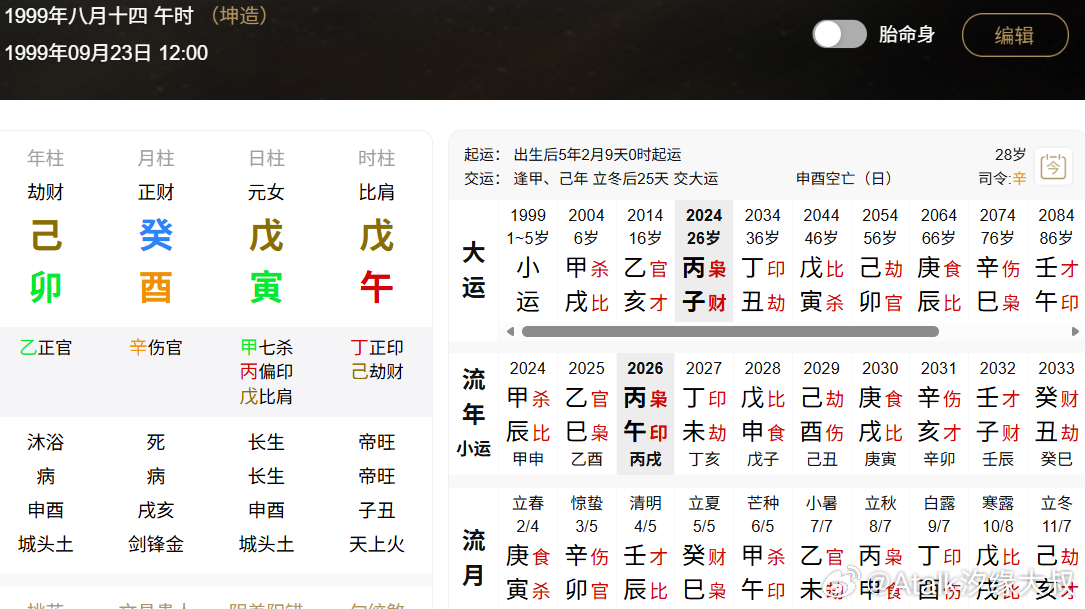Click the lunar date 1999年八月十四 午时

pos(99,15)
